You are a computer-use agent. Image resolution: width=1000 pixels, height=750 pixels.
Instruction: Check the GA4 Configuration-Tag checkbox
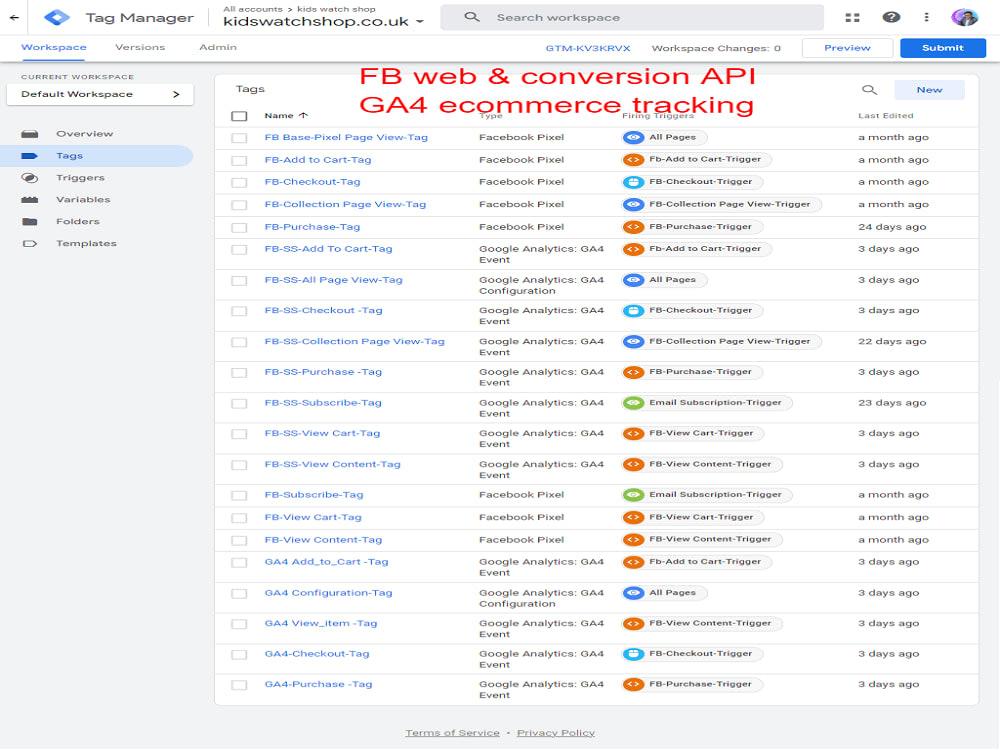pyautogui.click(x=239, y=592)
